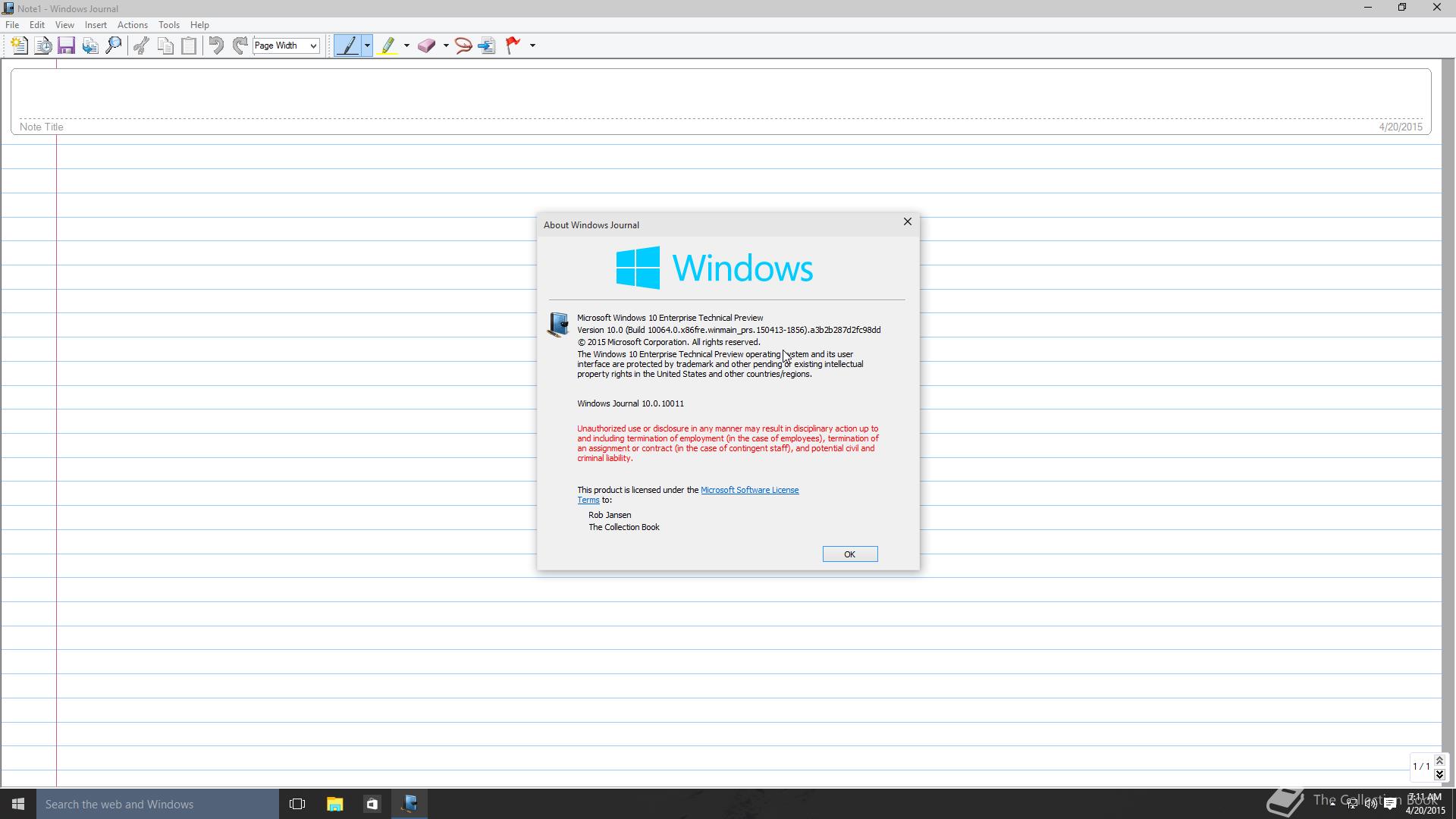This screenshot has height=819, width=1456.
Task: Open the Tools menu
Action: click(x=169, y=25)
